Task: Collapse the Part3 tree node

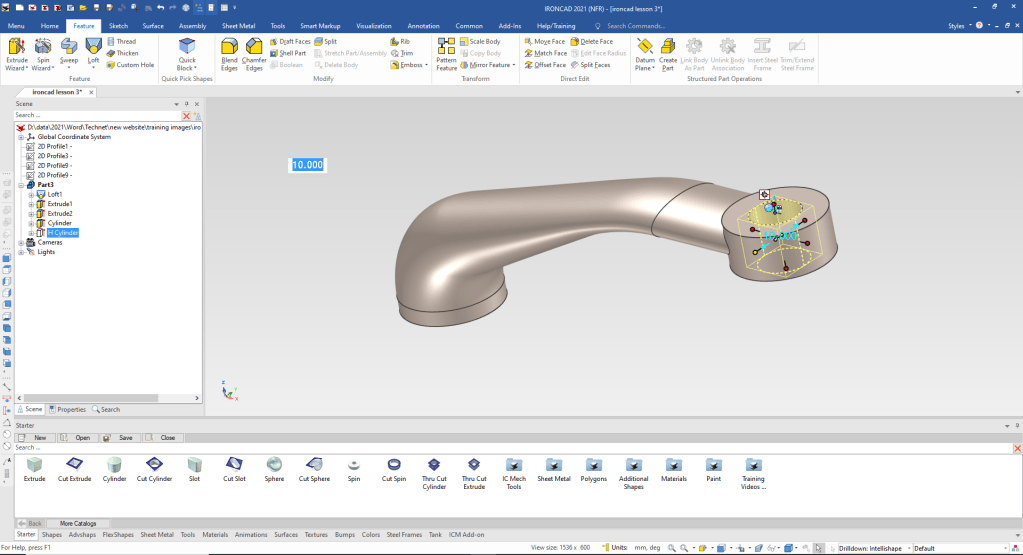Action: coord(21,185)
